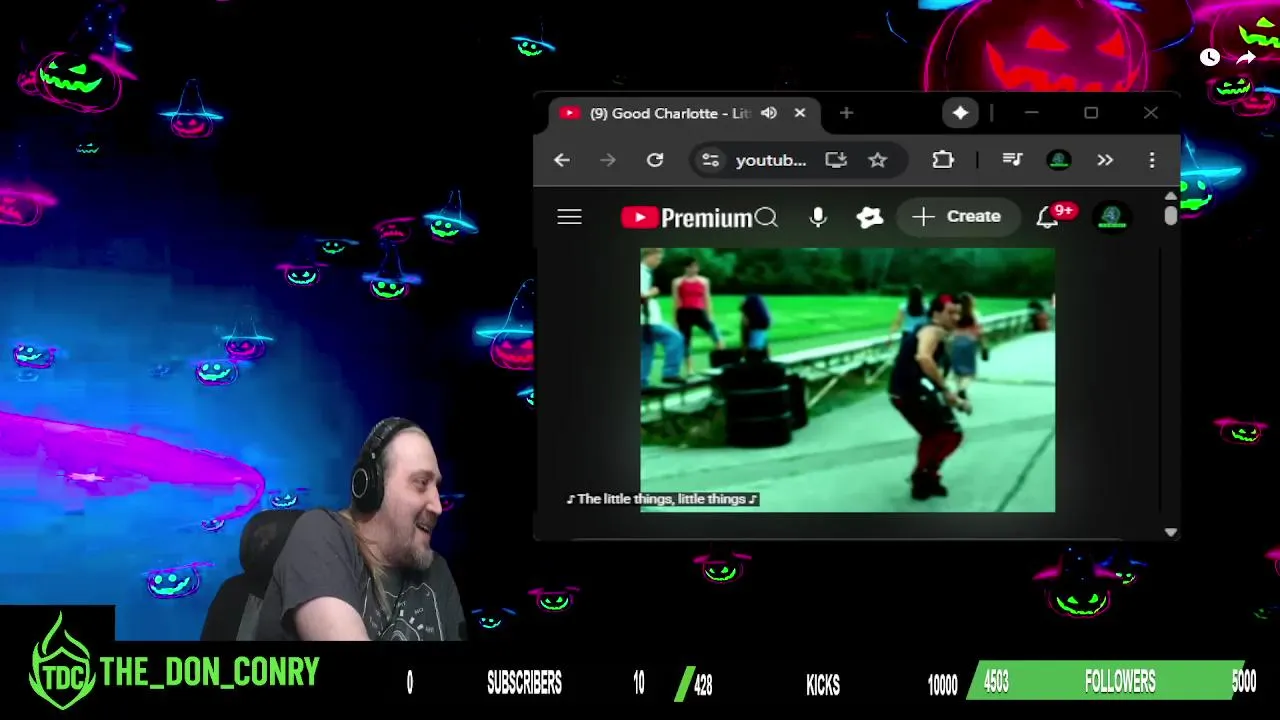This screenshot has width=1280, height=720.
Task: Expand the hidden toolbar items chevron
Action: point(1105,160)
